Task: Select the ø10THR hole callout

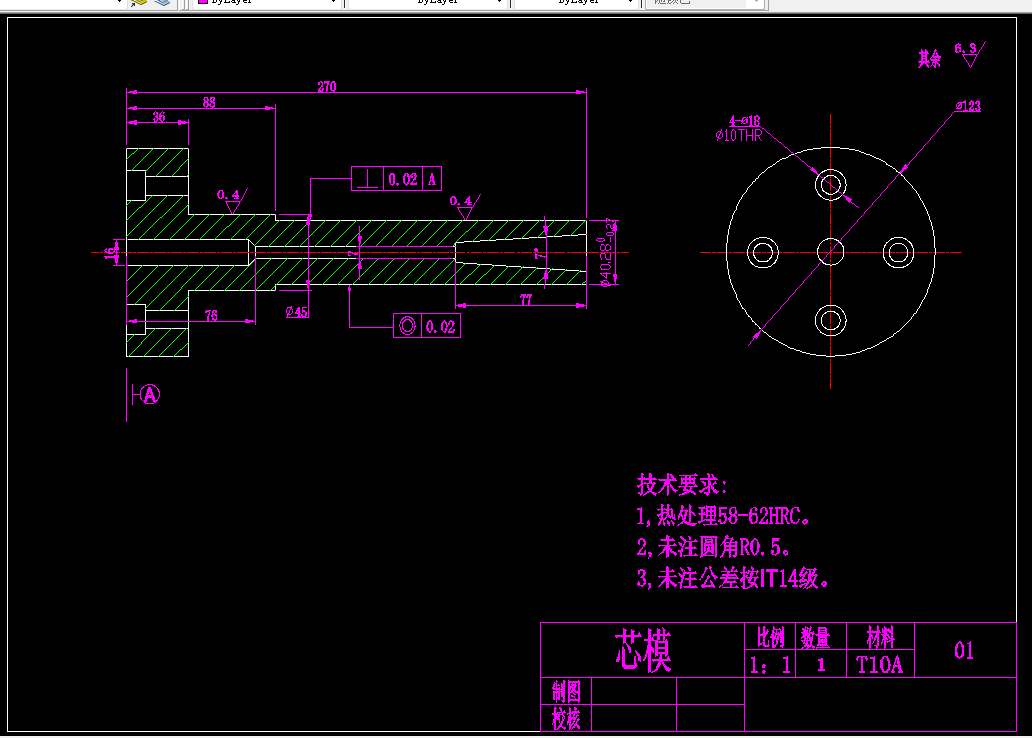Action: tap(738, 136)
